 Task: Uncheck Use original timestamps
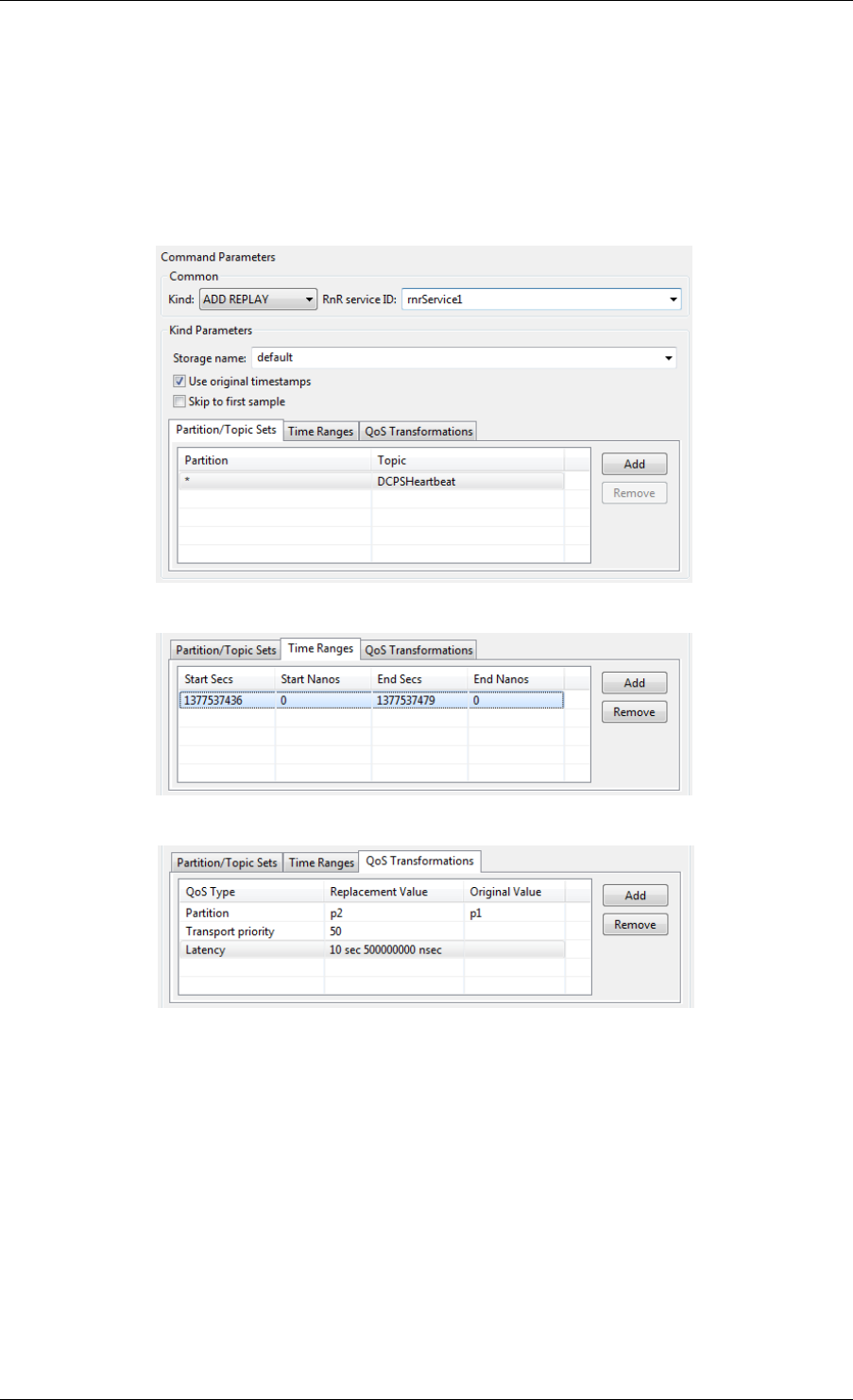(x=179, y=382)
